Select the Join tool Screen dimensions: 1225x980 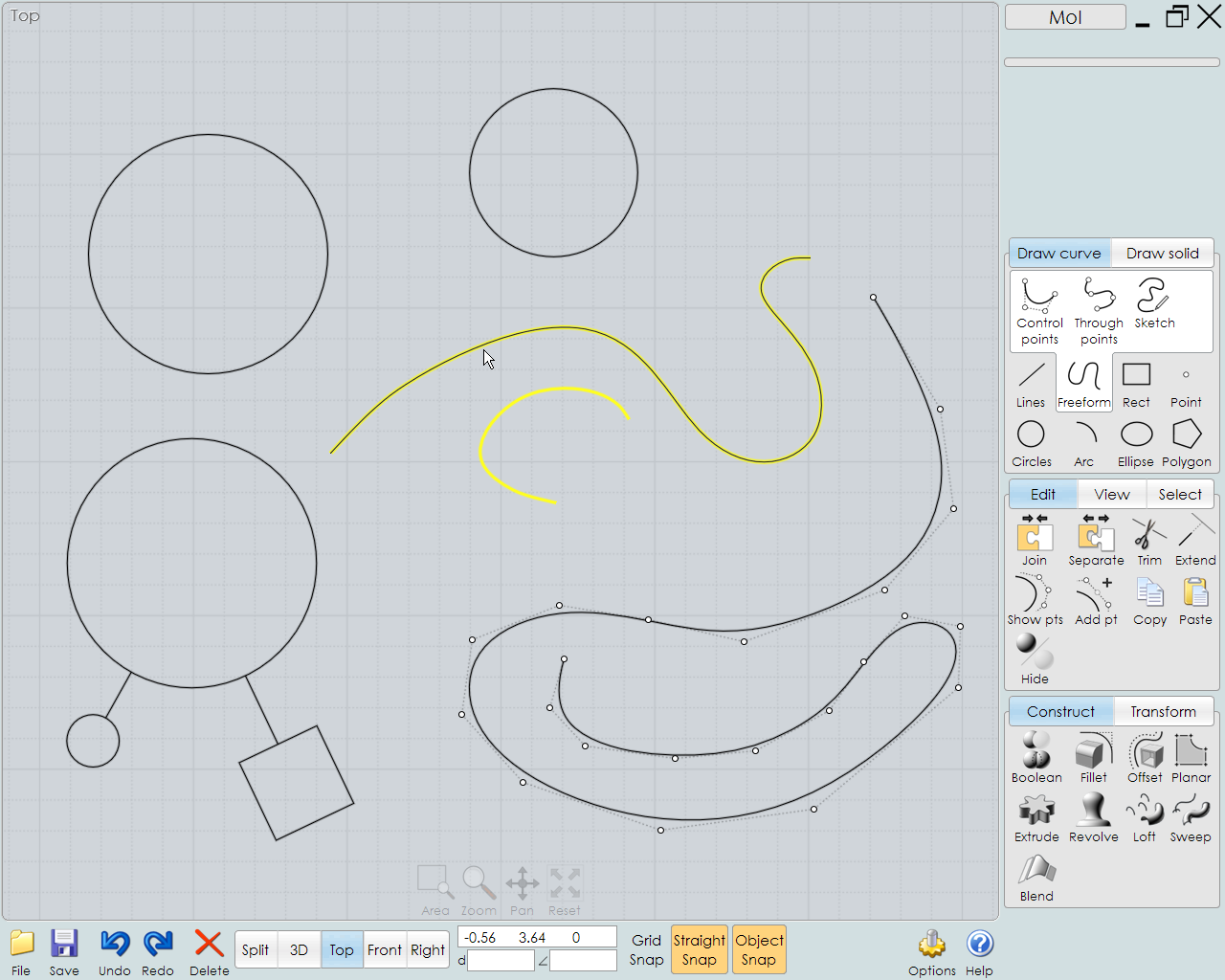1034,539
